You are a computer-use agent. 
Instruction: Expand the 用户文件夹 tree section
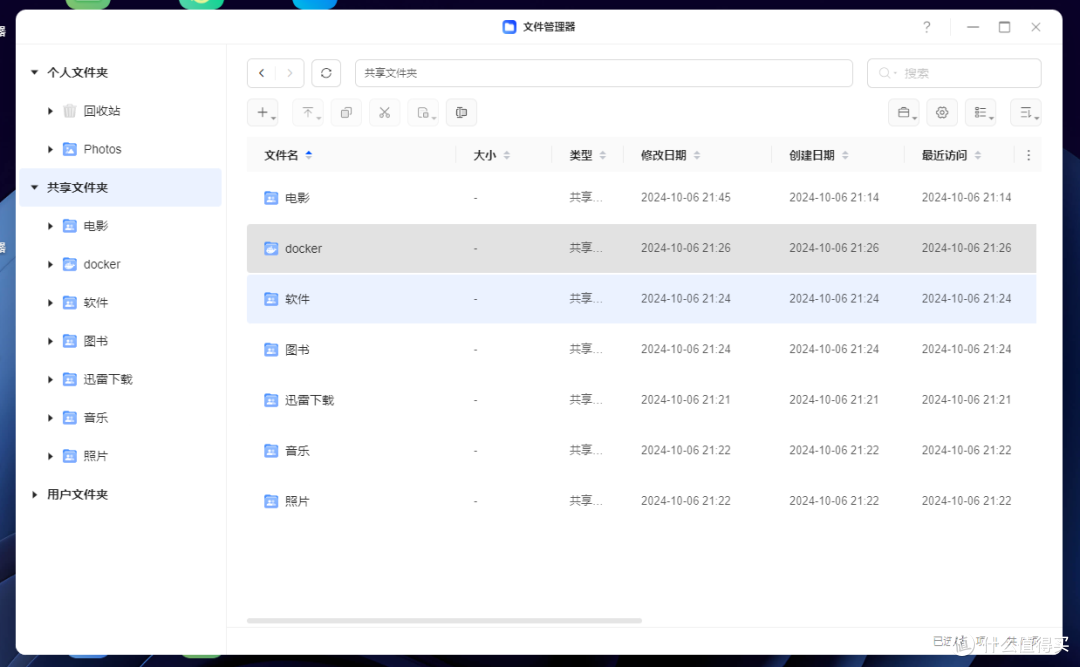34,494
